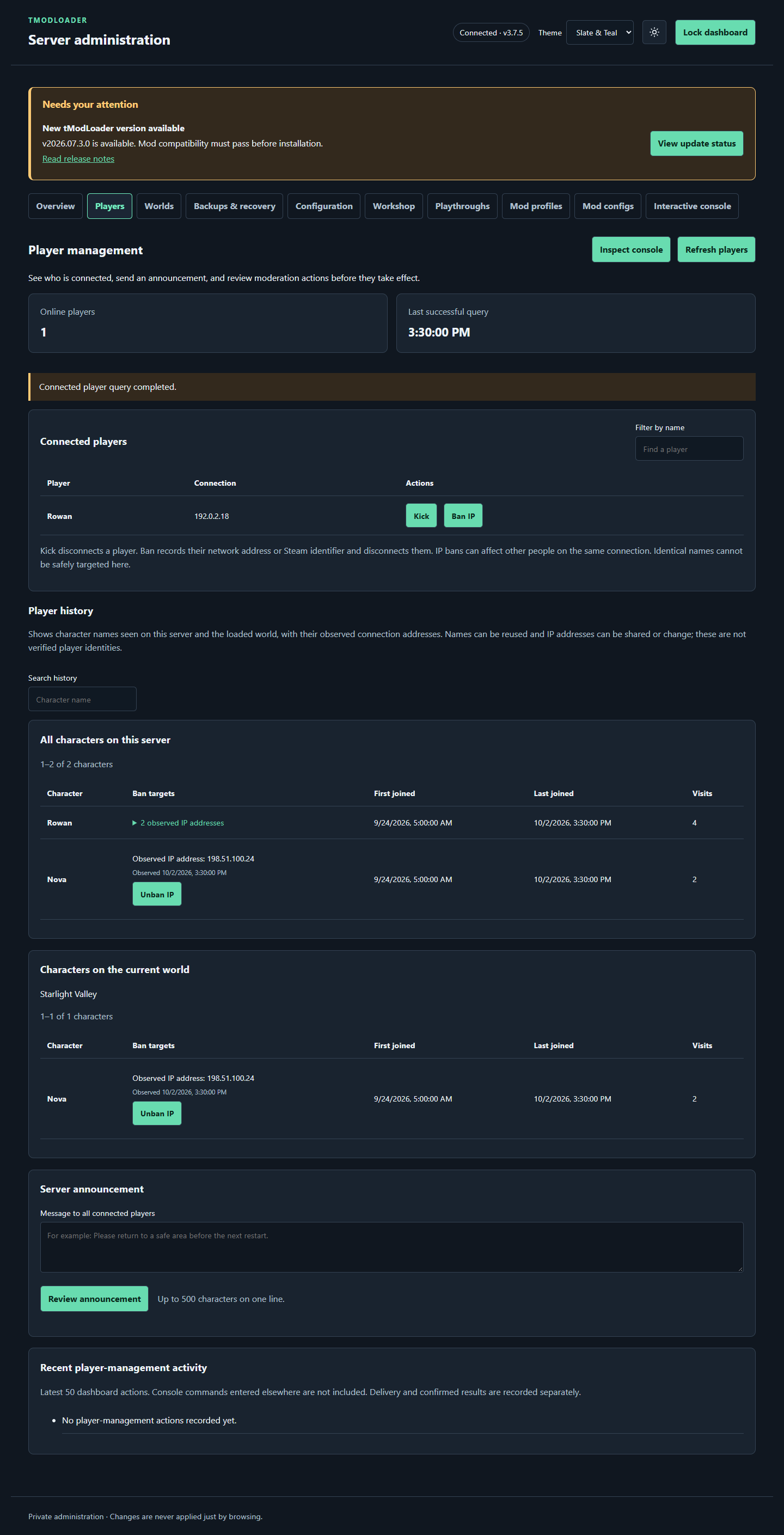Open the Read release notes link
The image size is (784, 1535).
point(78,158)
